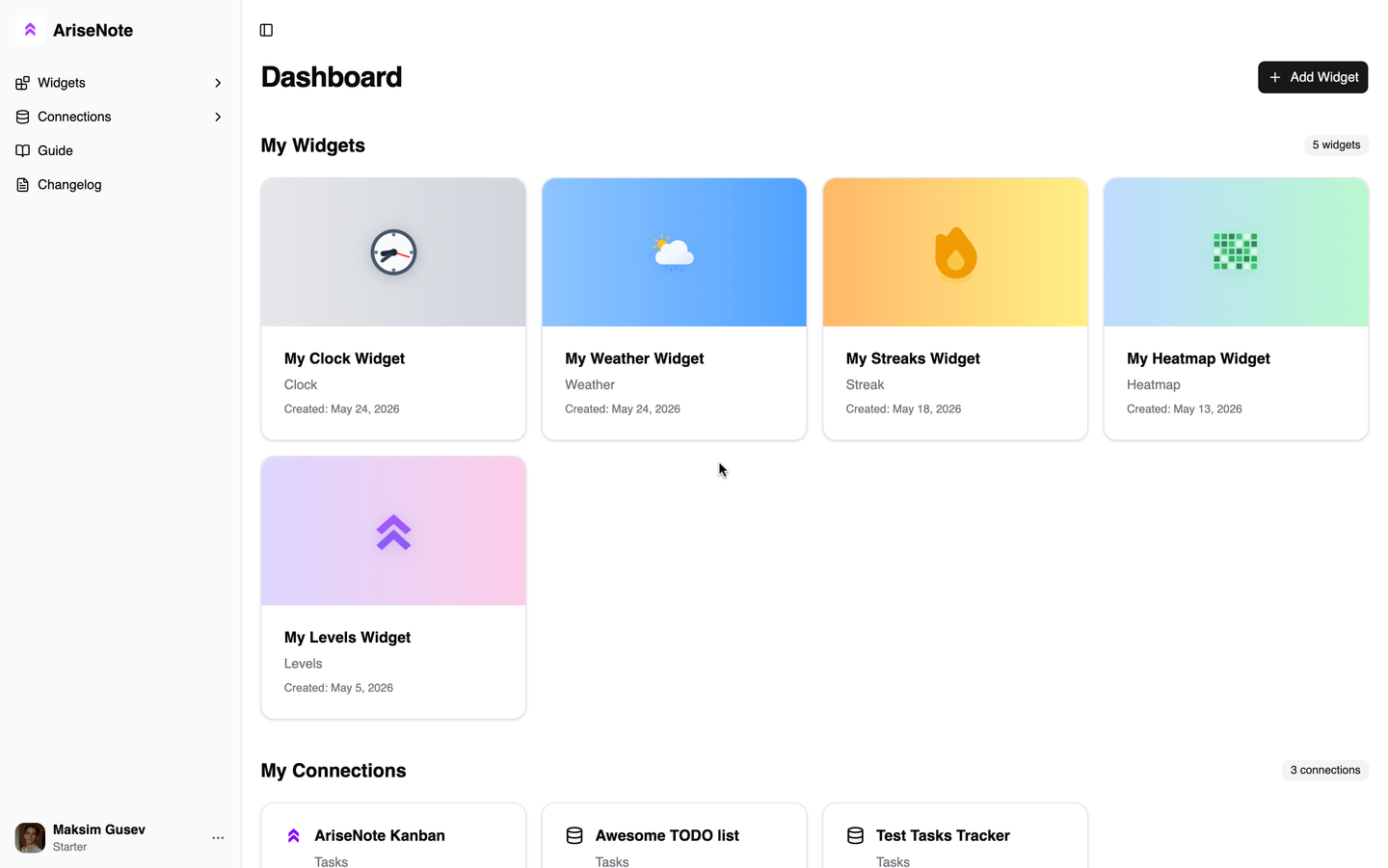Screen dimensions: 1388x868
Task: Click the database icon for Awesome TODO list
Action: coord(574,836)
